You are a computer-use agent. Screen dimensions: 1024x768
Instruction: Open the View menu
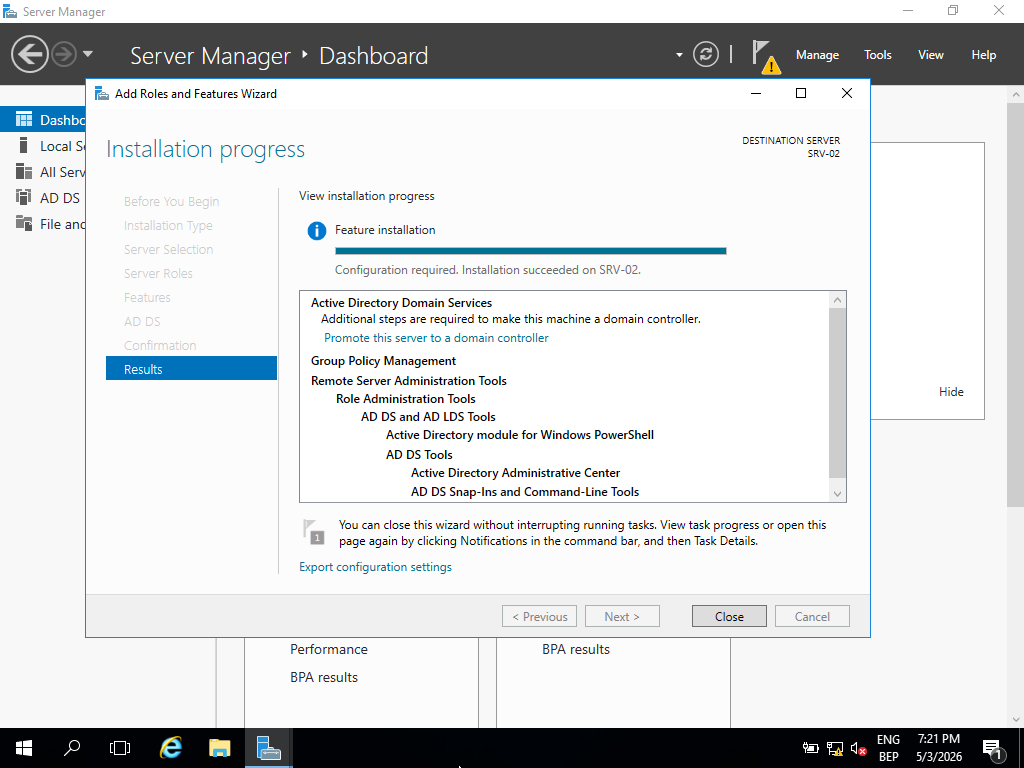click(930, 55)
